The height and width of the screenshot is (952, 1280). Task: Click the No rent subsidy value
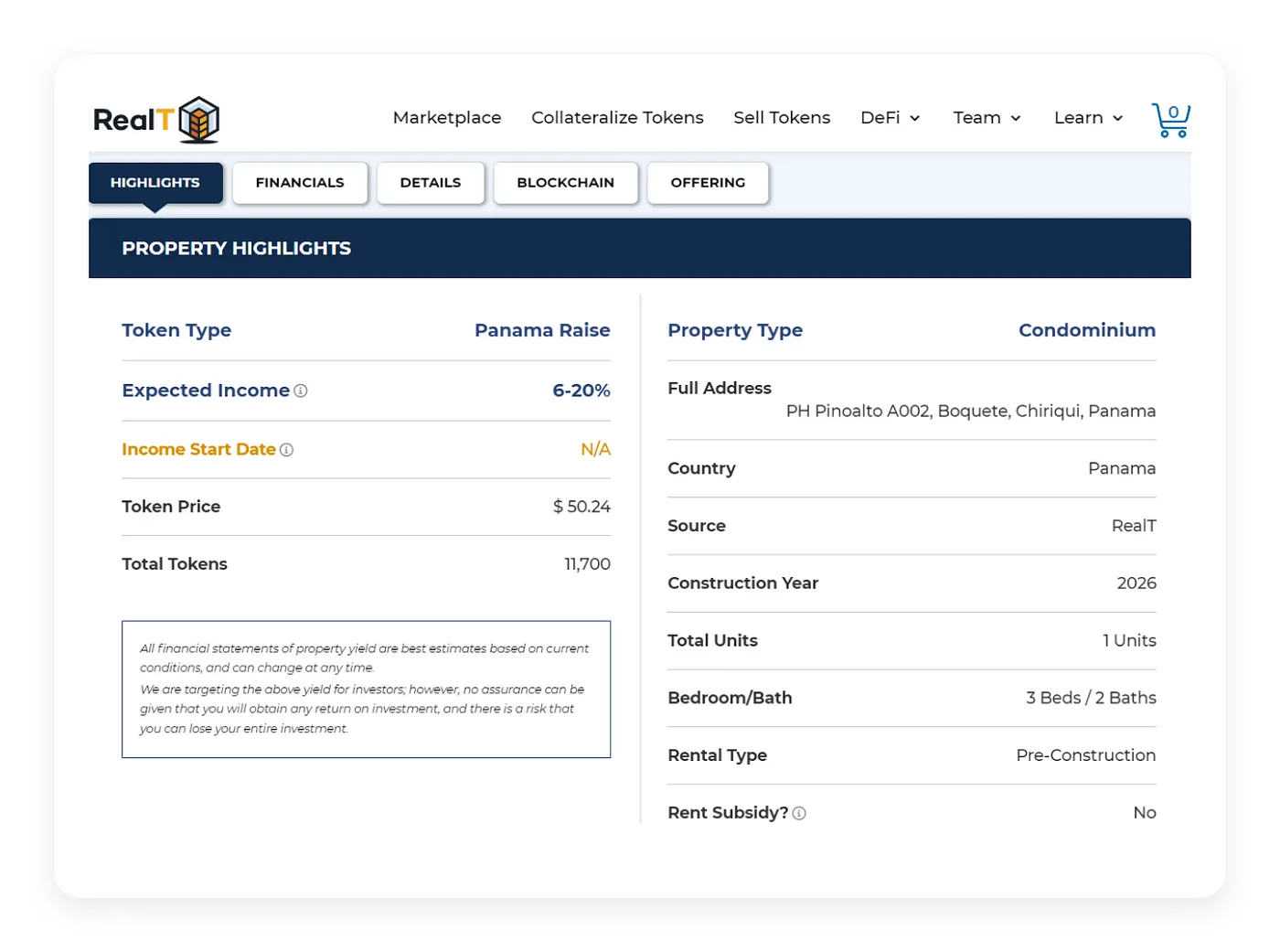tap(1145, 813)
